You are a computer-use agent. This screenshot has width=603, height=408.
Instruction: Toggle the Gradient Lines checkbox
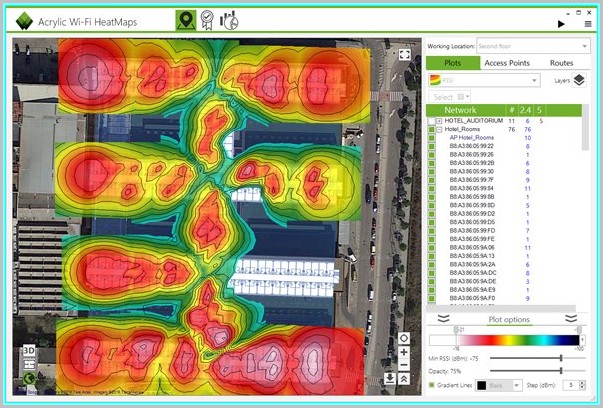[x=431, y=384]
